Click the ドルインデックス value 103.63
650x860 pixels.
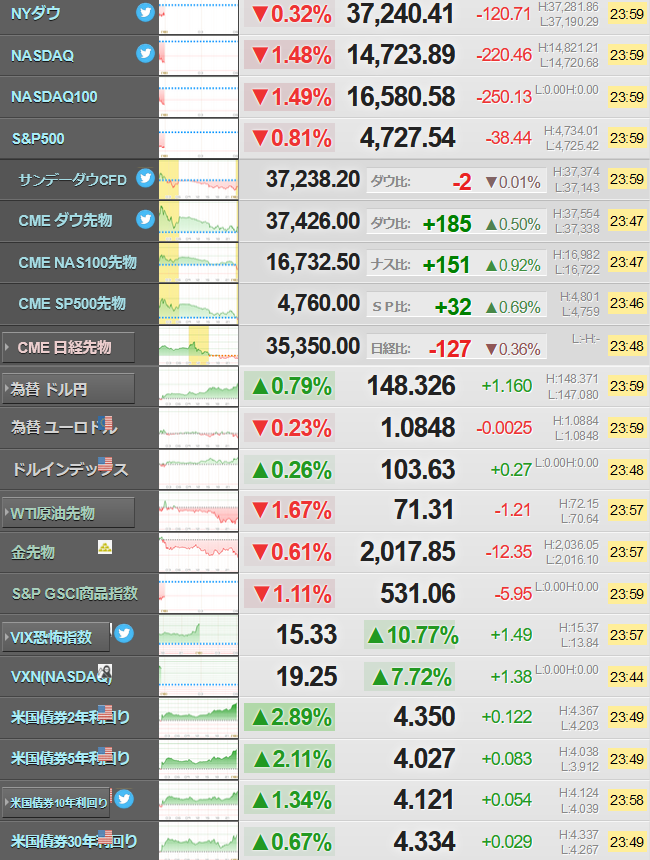pyautogui.click(x=418, y=469)
